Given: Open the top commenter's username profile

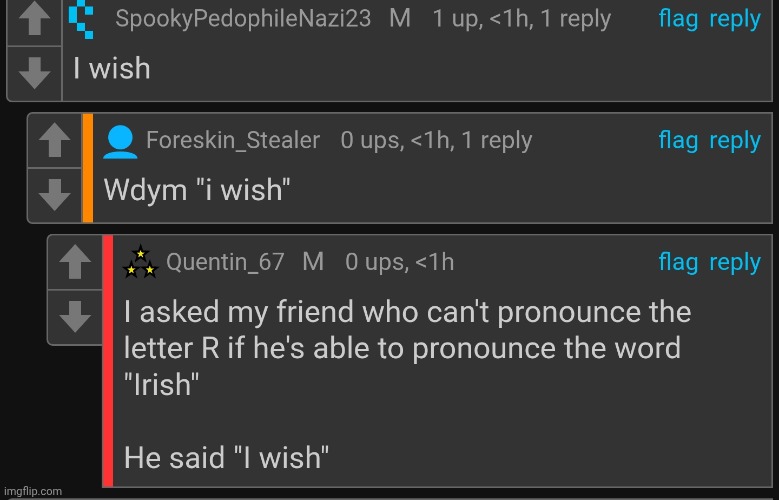Looking at the screenshot, I should (243, 19).
